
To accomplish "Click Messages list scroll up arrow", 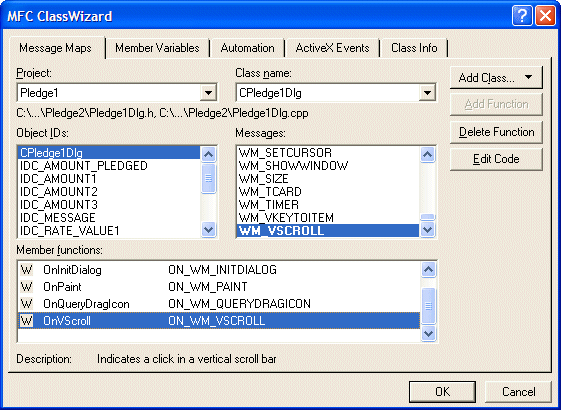I will (x=427, y=154).
